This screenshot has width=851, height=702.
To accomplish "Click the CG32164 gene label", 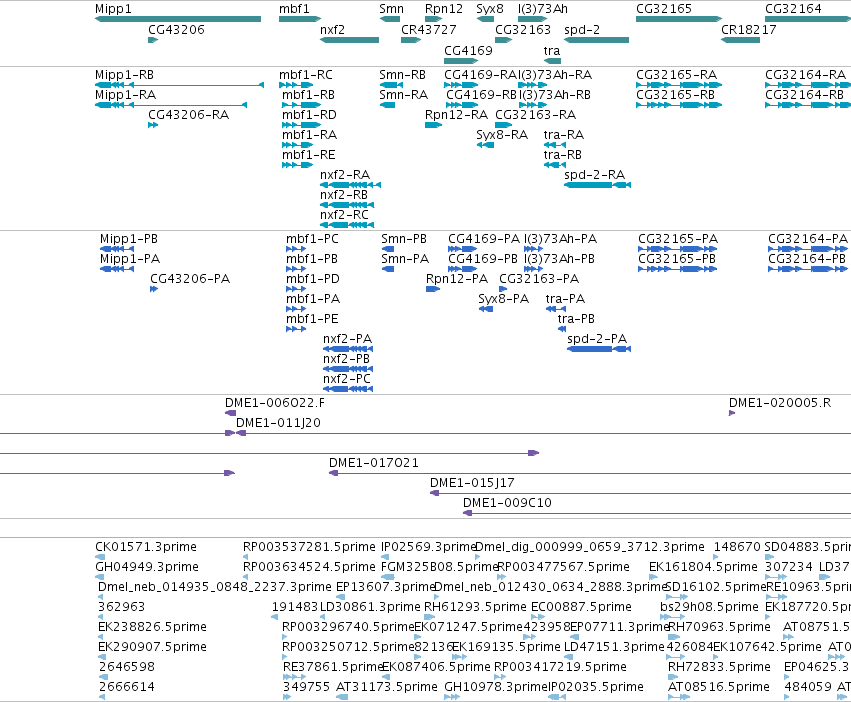I will coord(793,9).
